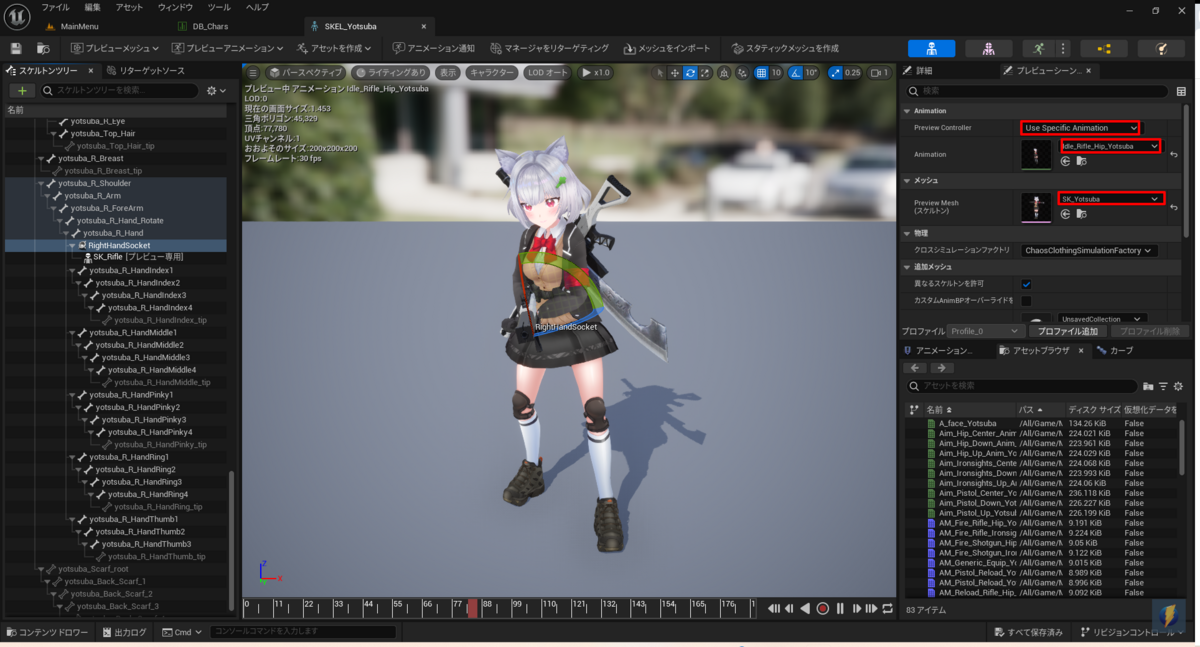Viewport: 1200px width, 647px height.
Task: Open the SK_Yotsuba preview mesh dropdown
Action: point(1111,199)
